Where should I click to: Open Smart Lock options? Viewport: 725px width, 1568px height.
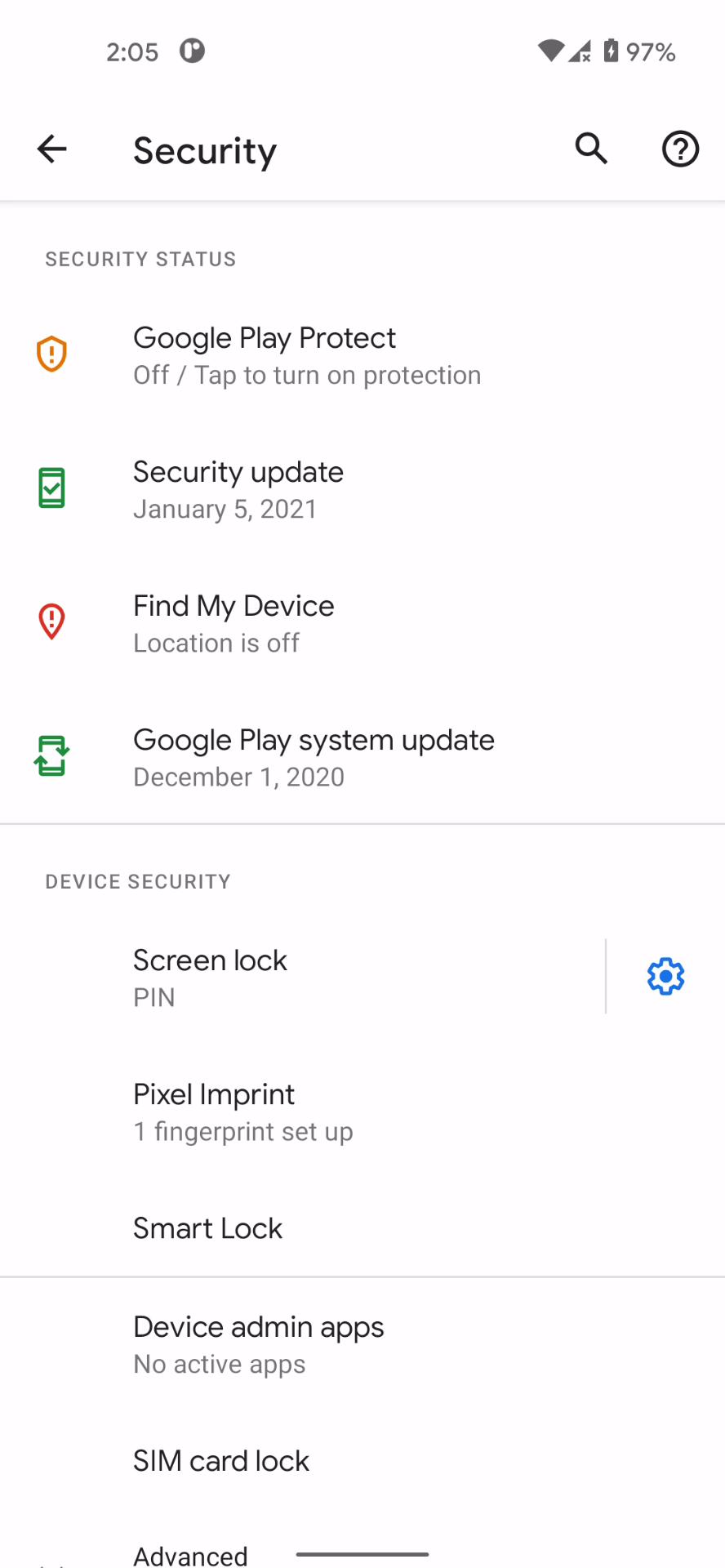click(x=207, y=1227)
